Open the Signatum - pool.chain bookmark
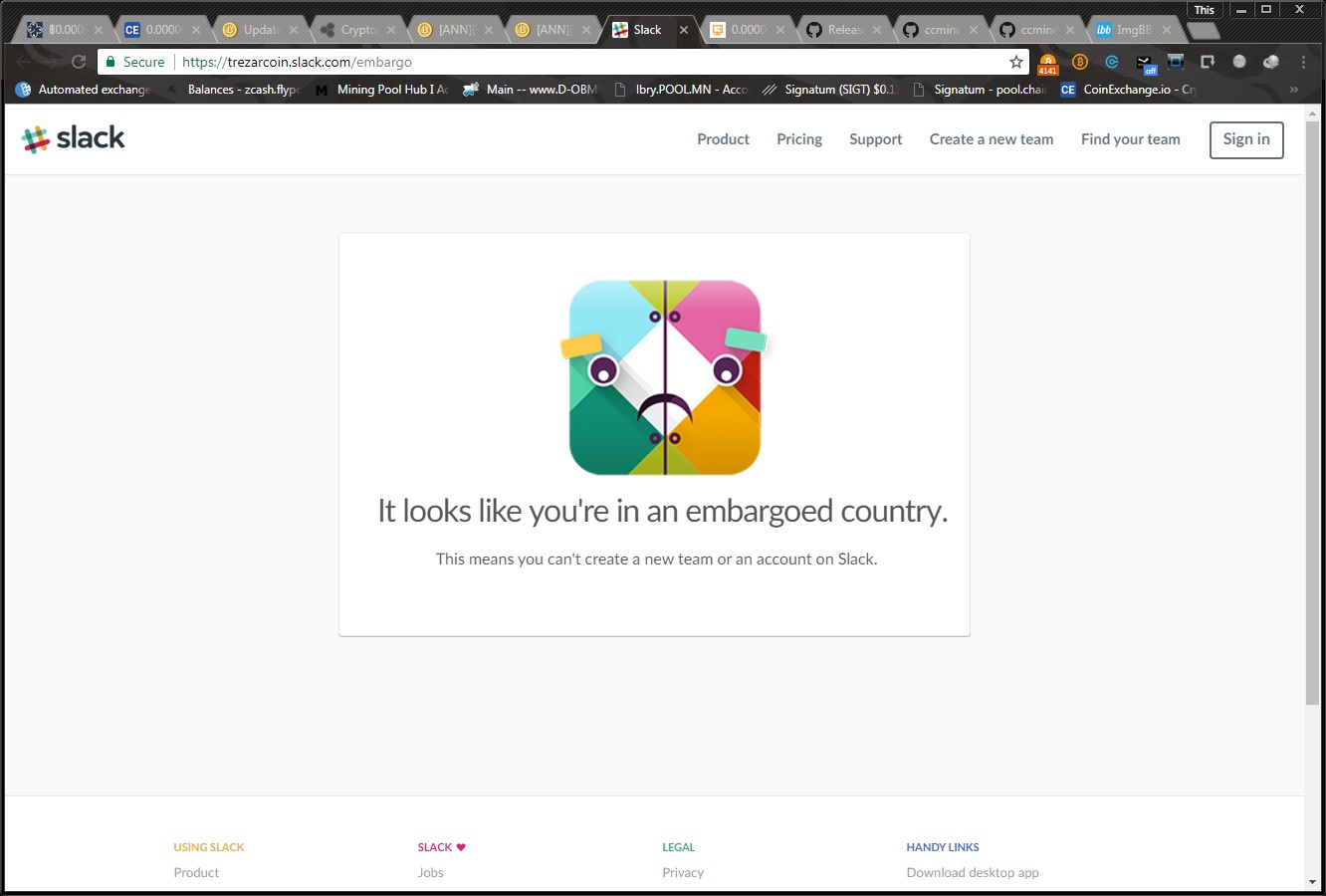Screen dimensions: 1326x896 click(980, 90)
